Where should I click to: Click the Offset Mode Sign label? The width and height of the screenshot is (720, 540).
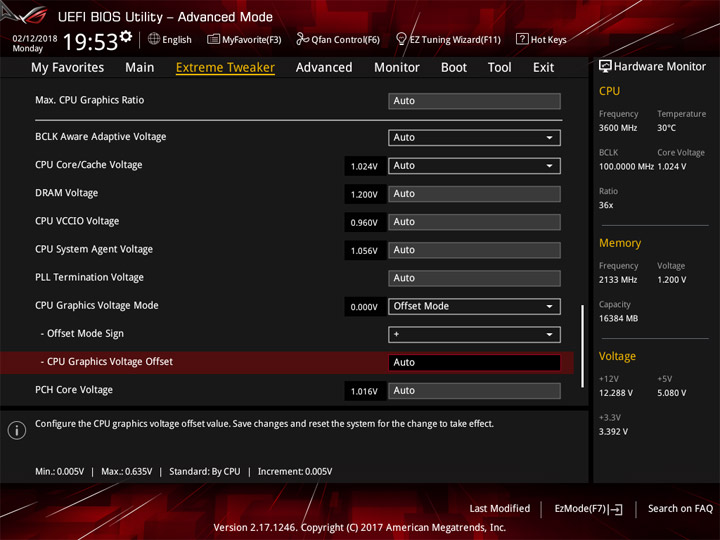(85, 334)
